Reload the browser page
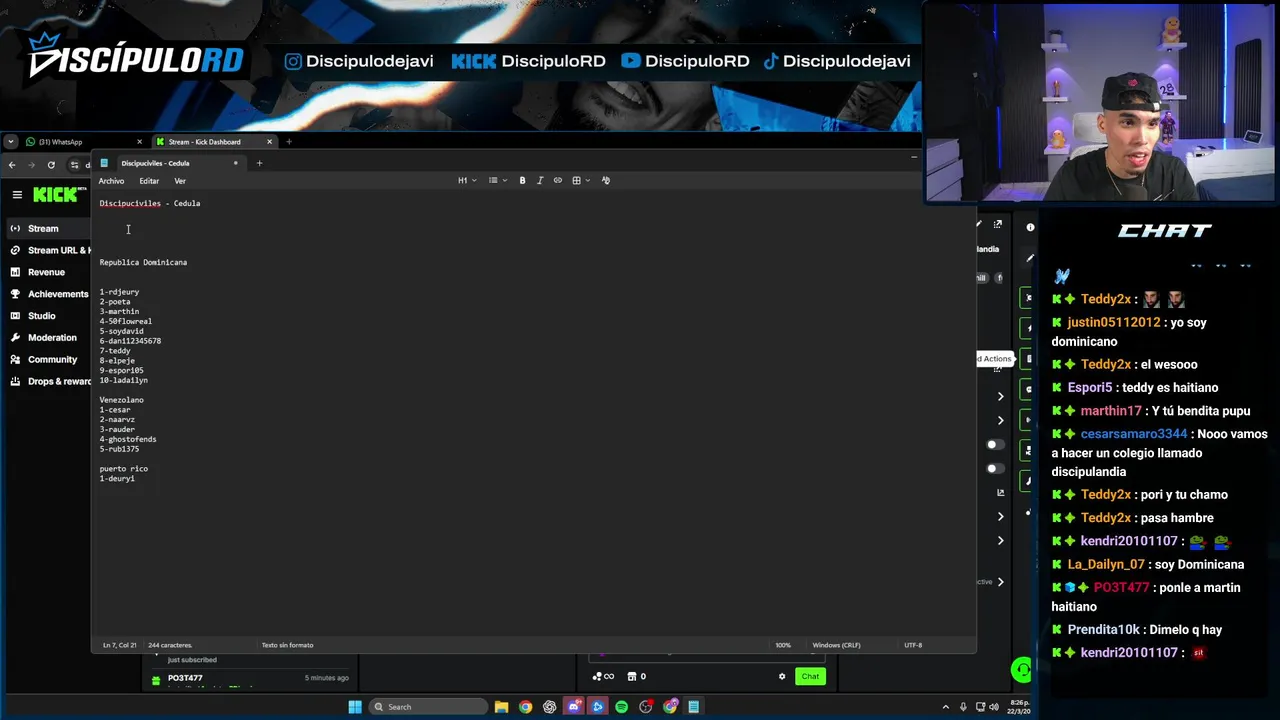The width and height of the screenshot is (1280, 720). point(51,165)
